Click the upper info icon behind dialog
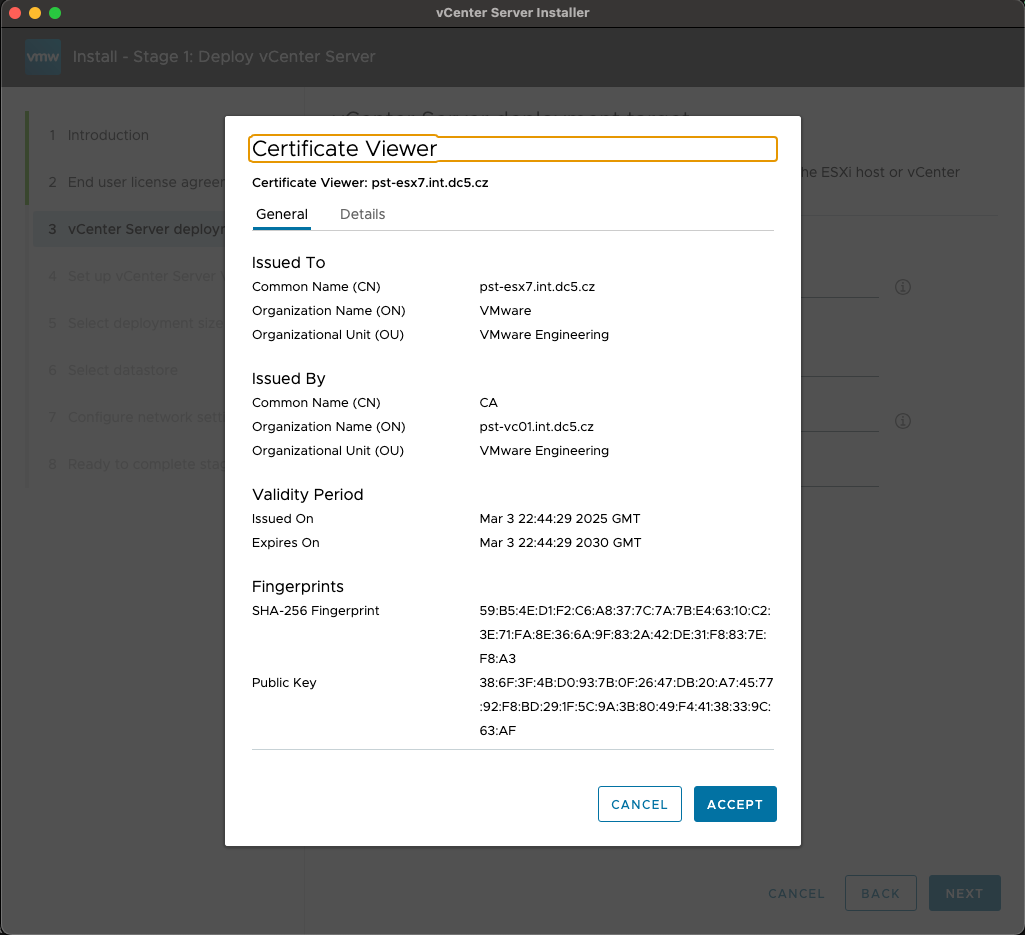This screenshot has width=1025, height=935. [x=903, y=287]
